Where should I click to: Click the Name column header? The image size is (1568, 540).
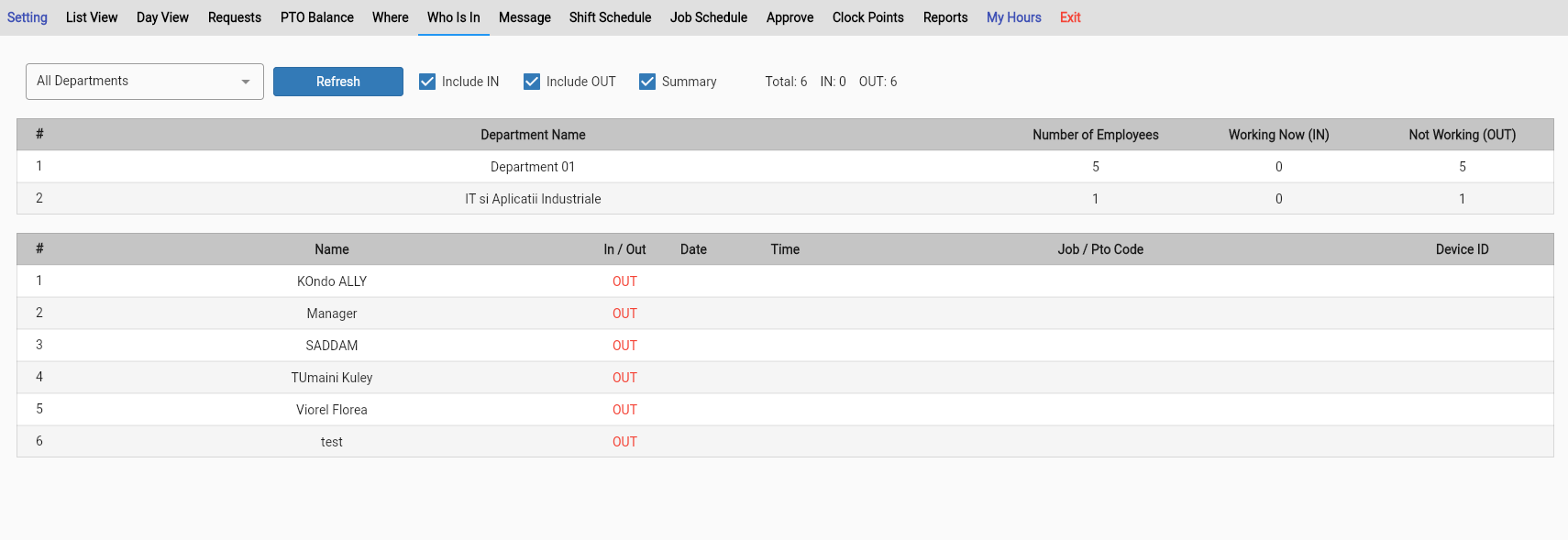[332, 249]
